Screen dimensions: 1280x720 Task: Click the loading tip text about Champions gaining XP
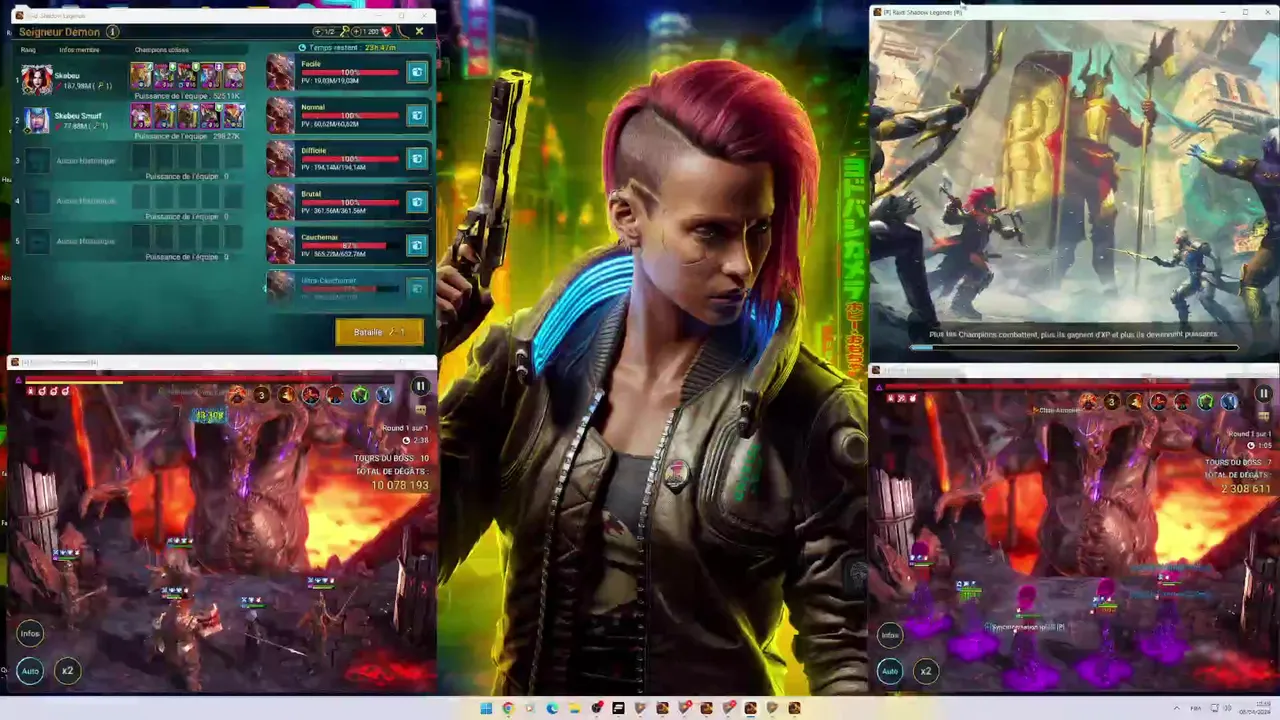click(1073, 334)
